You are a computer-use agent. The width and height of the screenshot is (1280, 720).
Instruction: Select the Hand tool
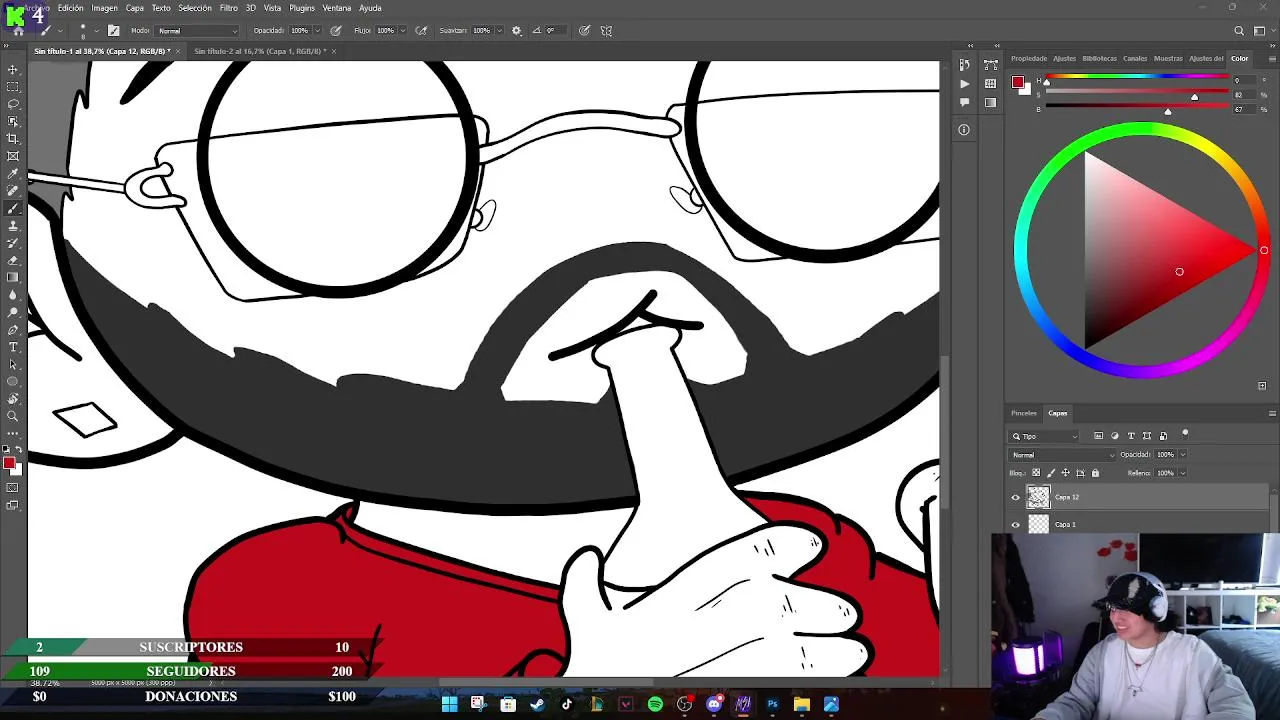pyautogui.click(x=13, y=399)
